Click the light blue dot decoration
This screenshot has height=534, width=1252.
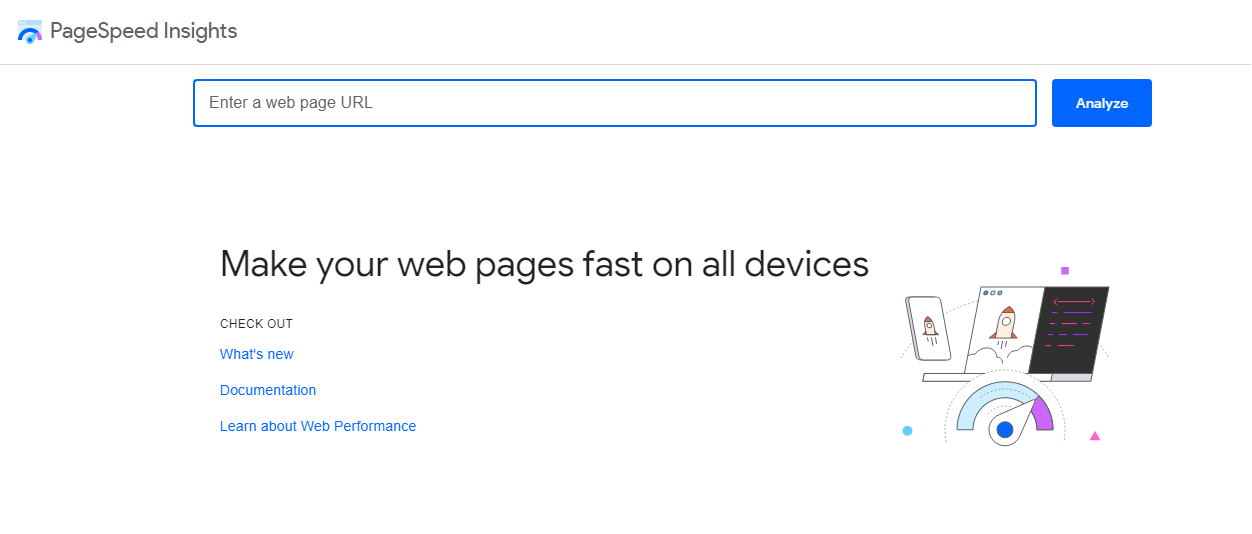point(907,431)
